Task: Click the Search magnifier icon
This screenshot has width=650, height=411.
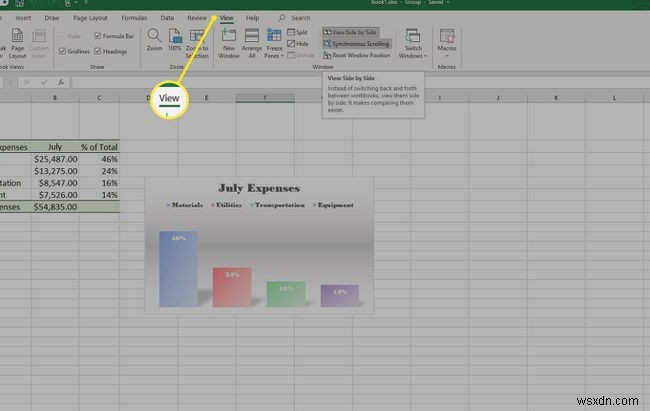Action: click(282, 18)
